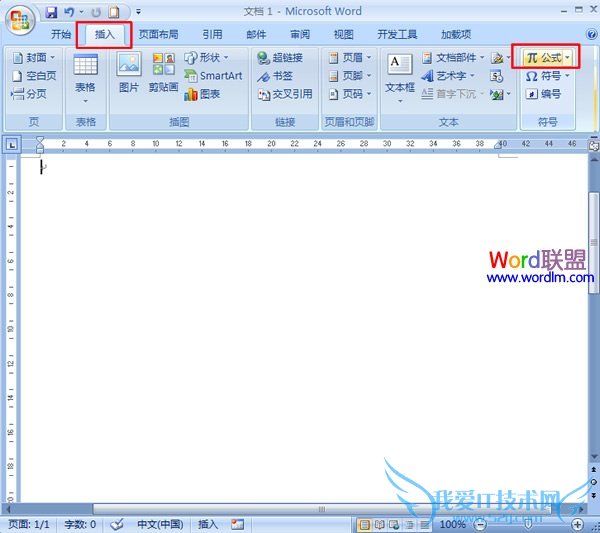Viewport: 600px width, 533px height.
Task: Click the proofing check icon in status bar
Action: (x=117, y=524)
